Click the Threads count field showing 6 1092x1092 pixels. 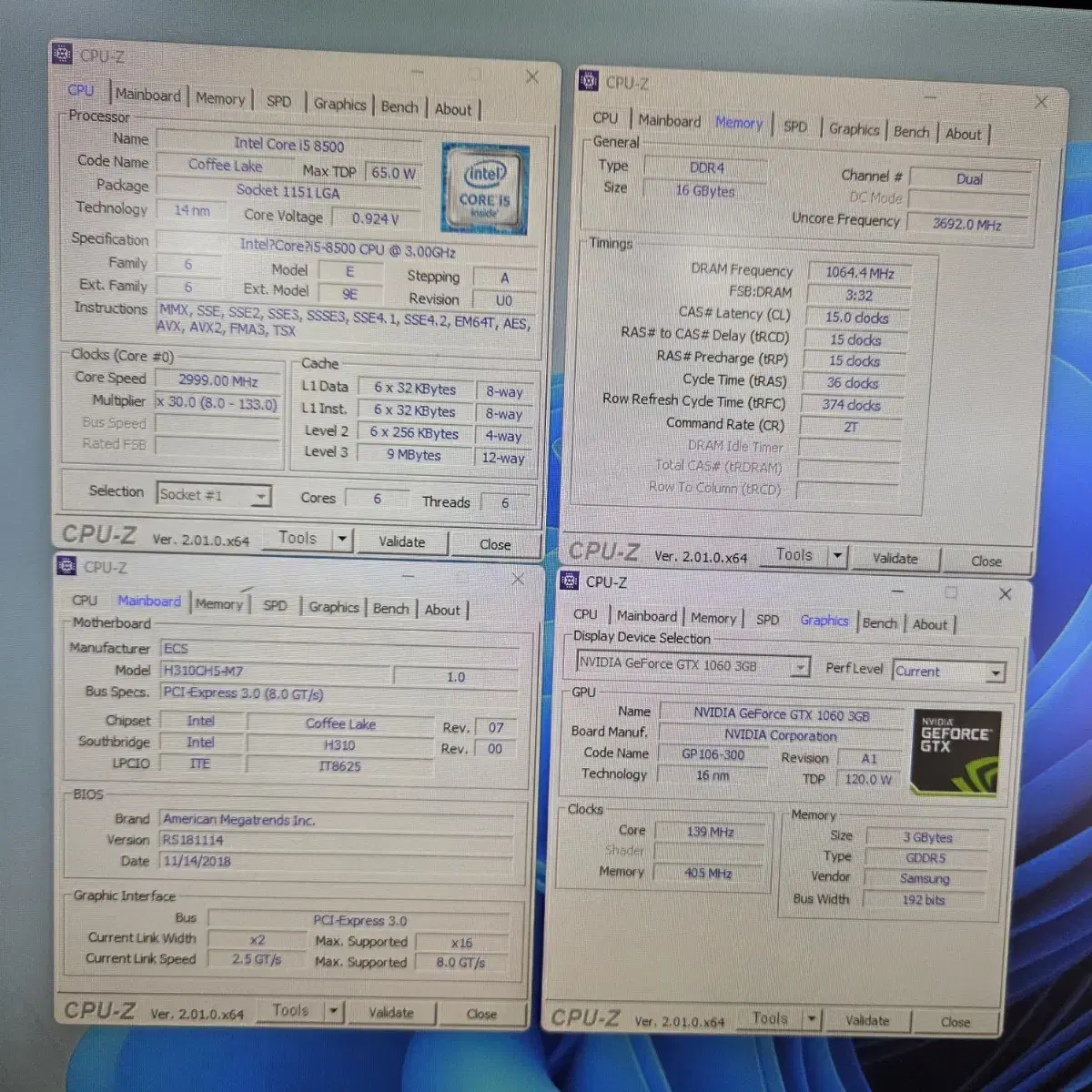point(504,502)
